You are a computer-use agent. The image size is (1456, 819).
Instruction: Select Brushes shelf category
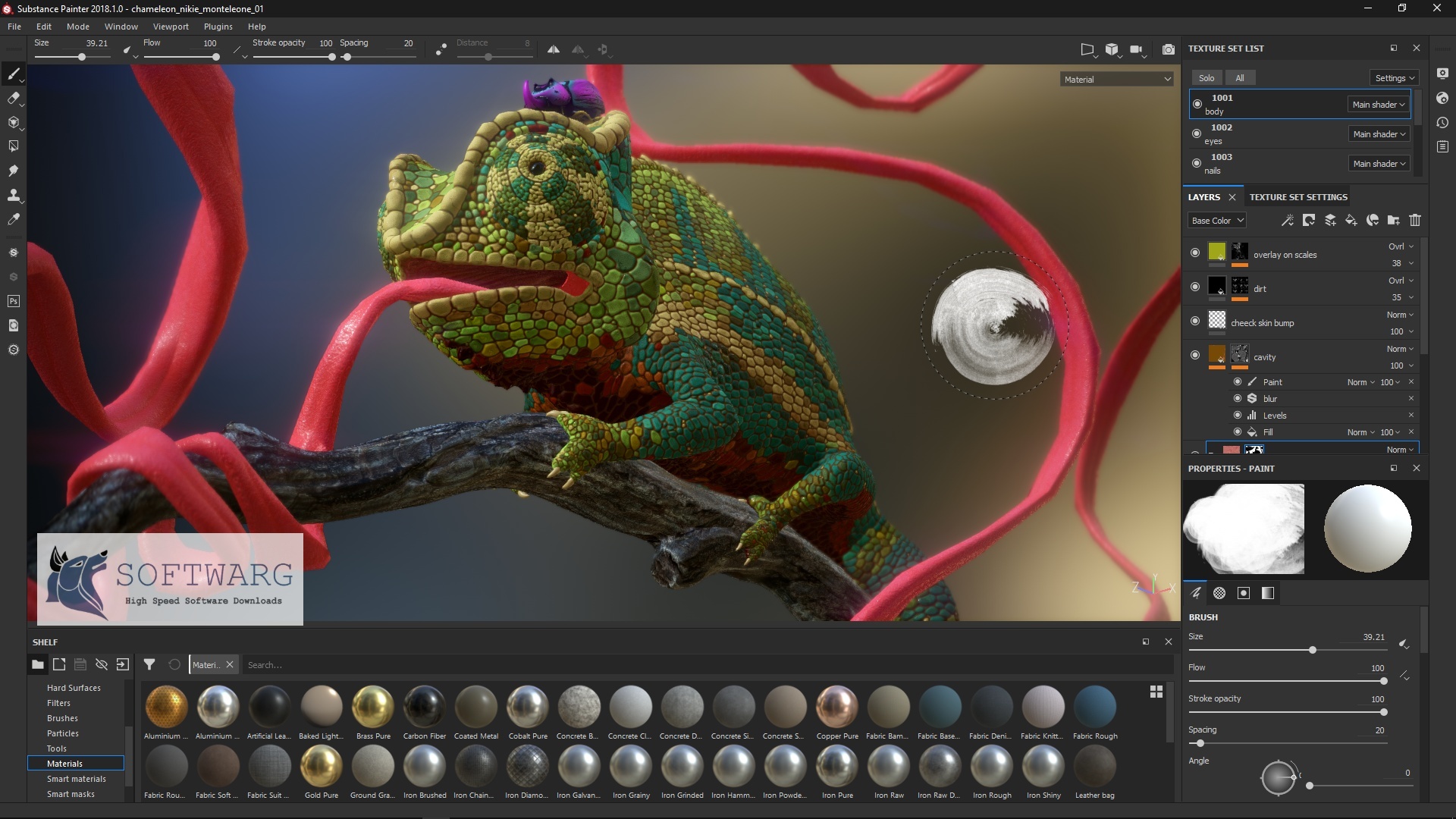click(x=62, y=718)
